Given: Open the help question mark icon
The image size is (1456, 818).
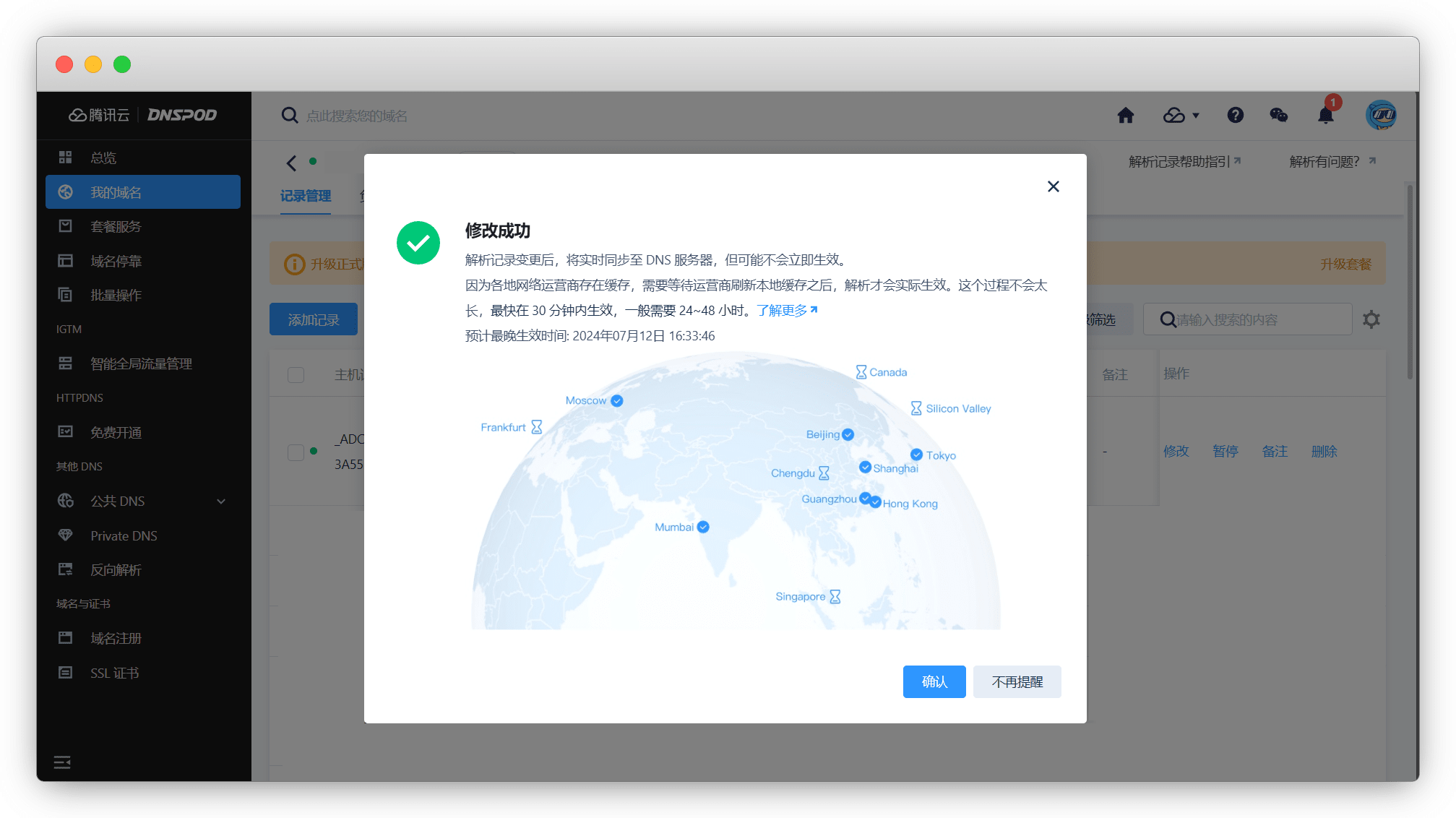Looking at the screenshot, I should [1235, 116].
